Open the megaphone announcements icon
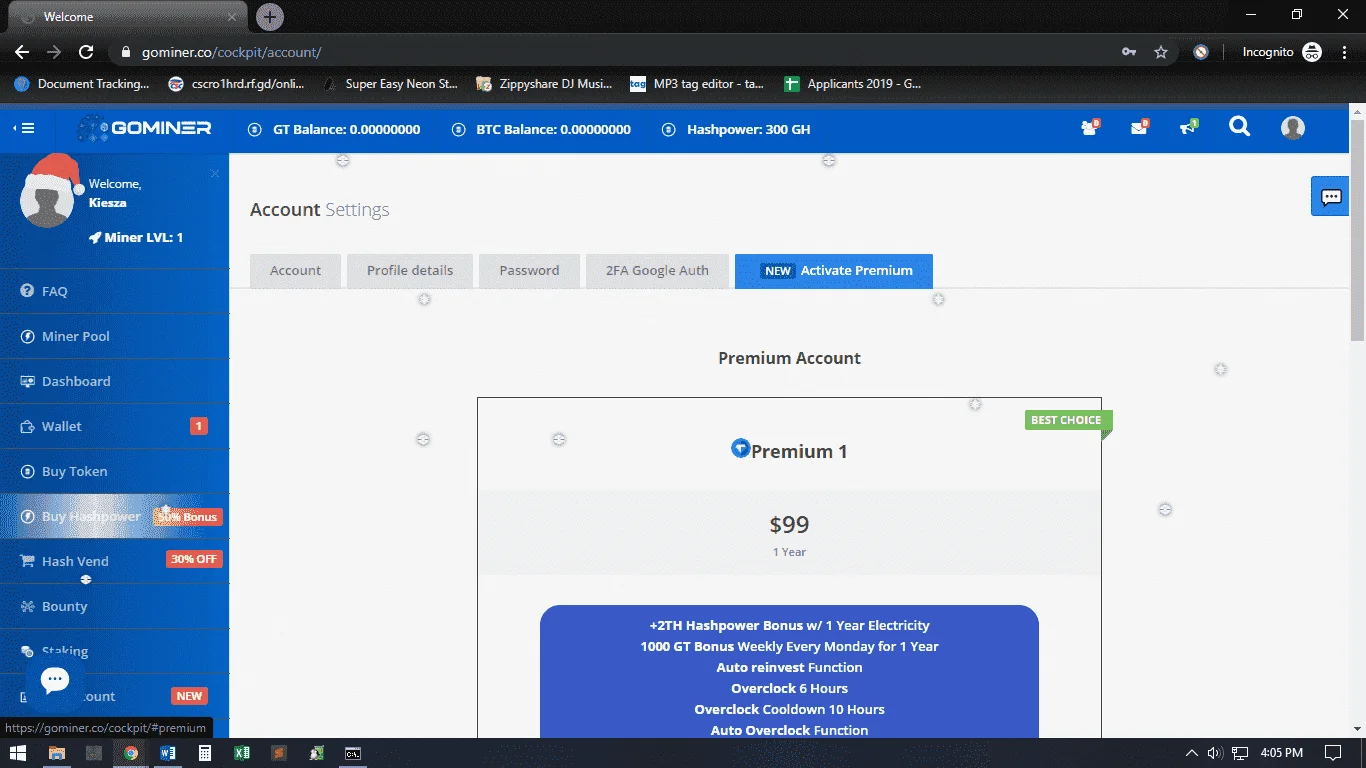The image size is (1366, 768). point(1188,127)
